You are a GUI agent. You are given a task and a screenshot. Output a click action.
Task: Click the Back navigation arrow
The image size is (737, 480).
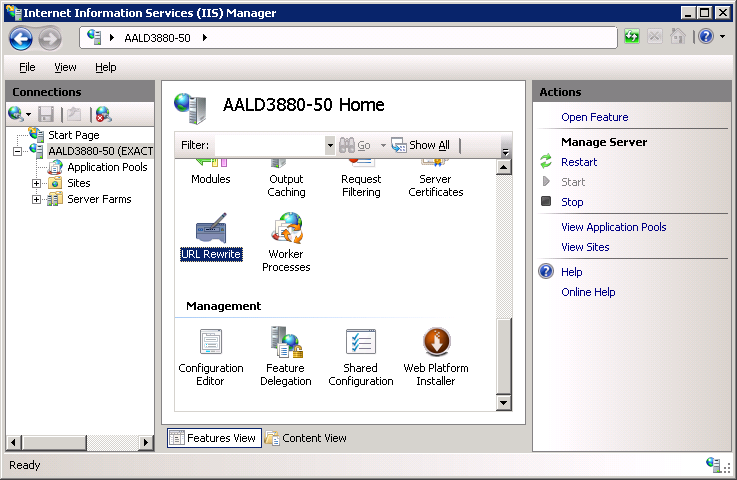click(21, 38)
